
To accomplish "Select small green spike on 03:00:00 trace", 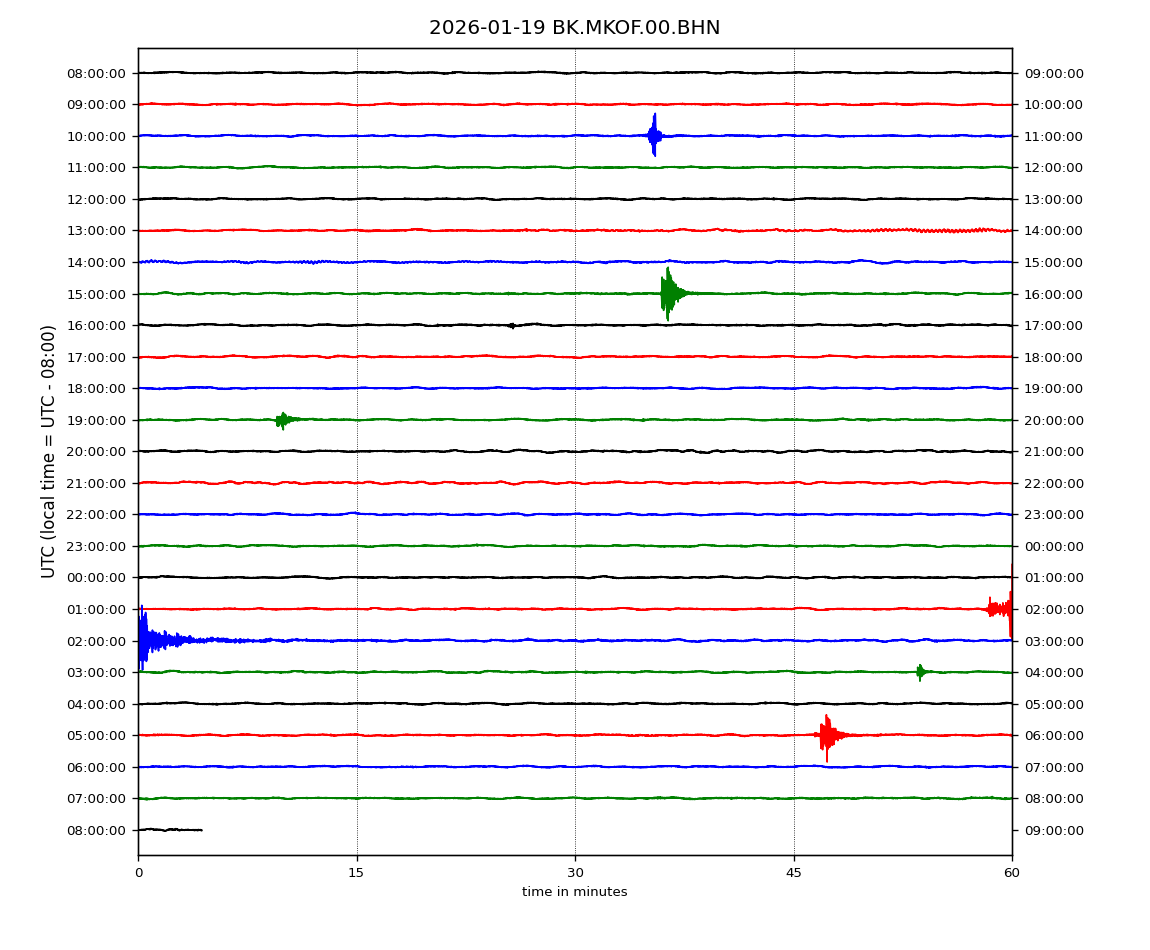I will tap(919, 672).
